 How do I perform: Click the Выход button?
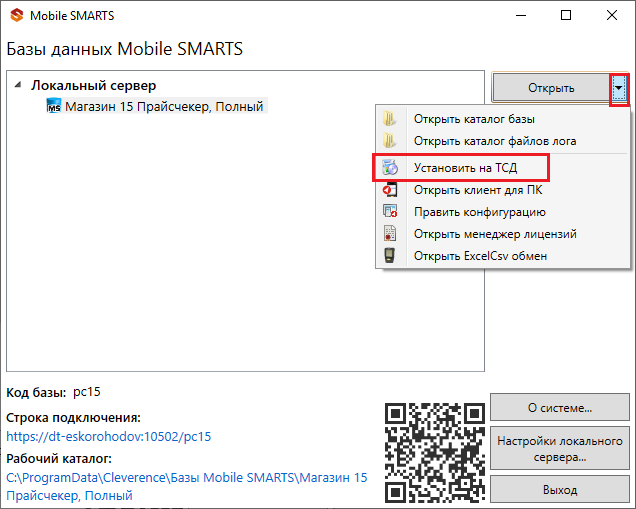[x=560, y=490]
